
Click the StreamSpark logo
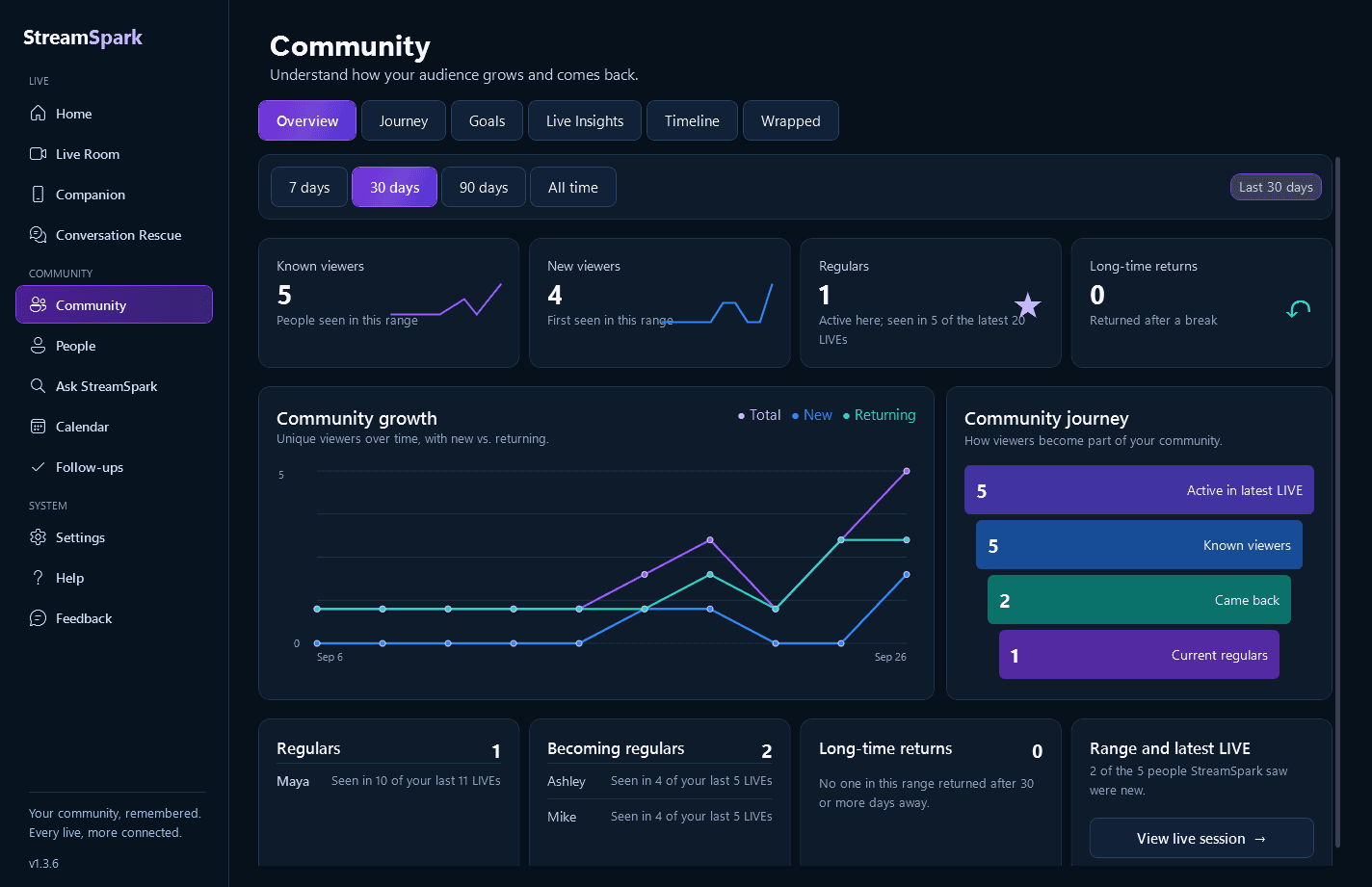pyautogui.click(x=83, y=38)
